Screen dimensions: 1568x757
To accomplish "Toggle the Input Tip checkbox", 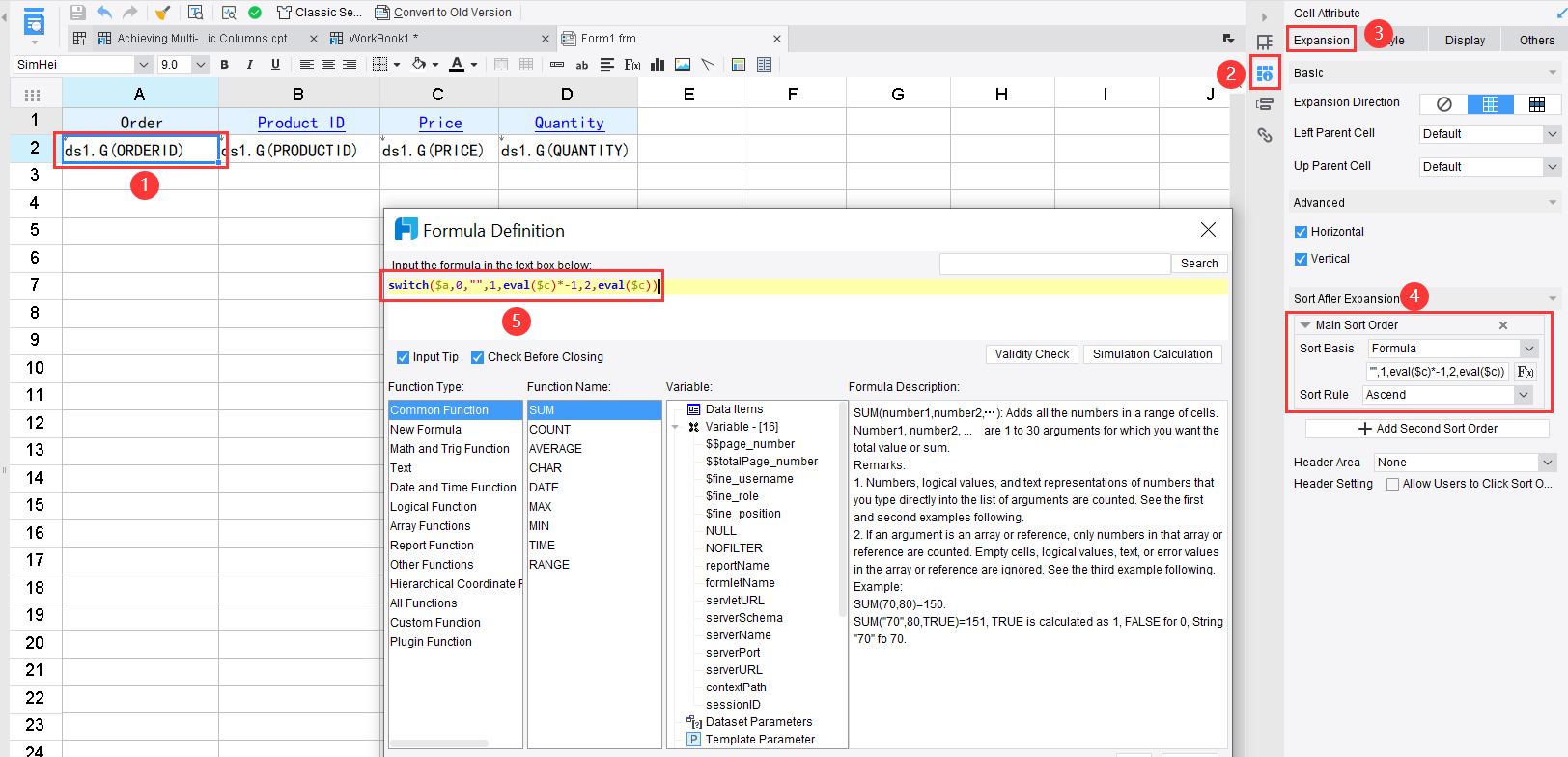I will (x=404, y=357).
